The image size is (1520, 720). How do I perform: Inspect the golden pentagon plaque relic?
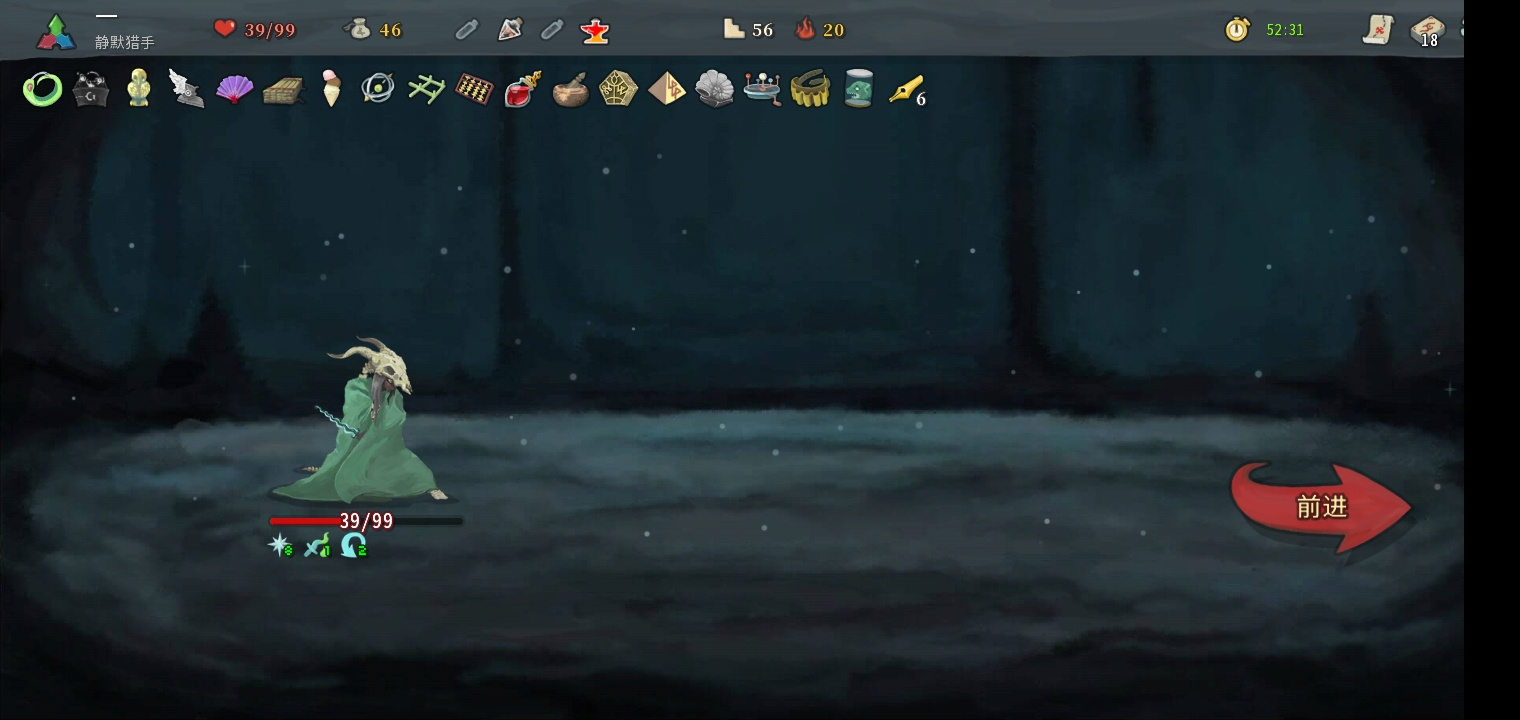click(x=618, y=89)
